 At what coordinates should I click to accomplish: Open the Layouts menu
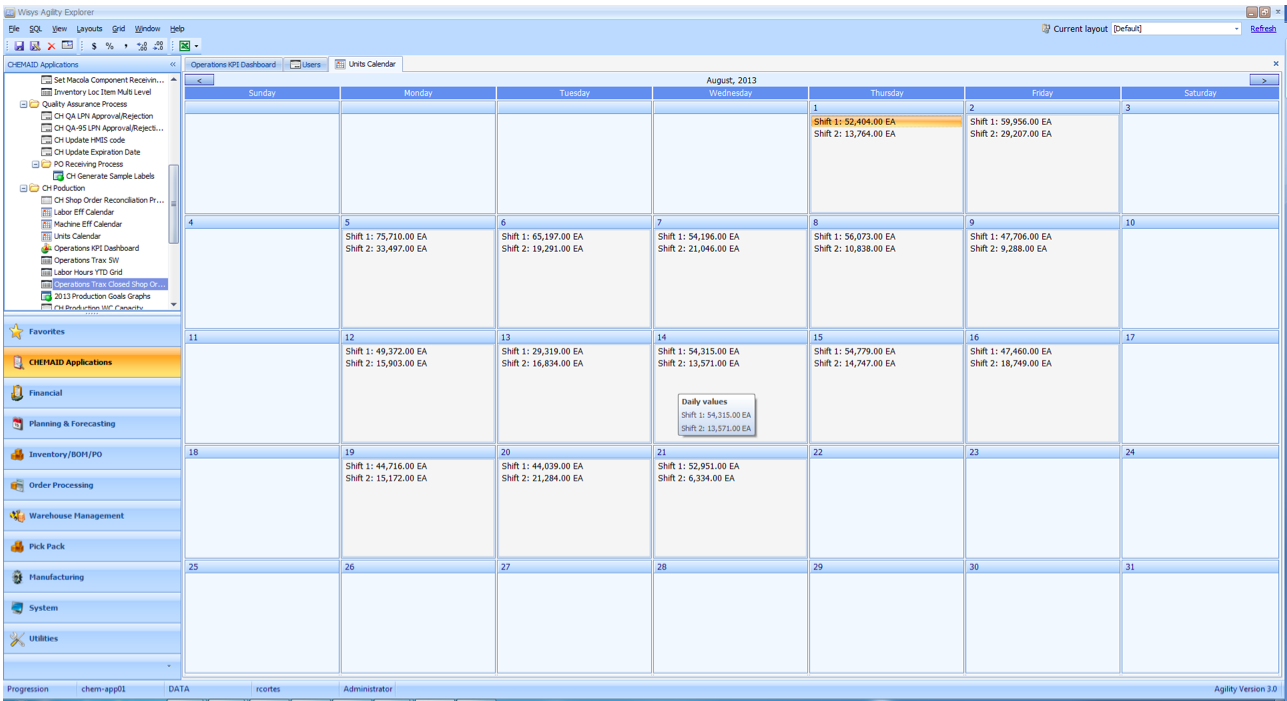coord(89,29)
